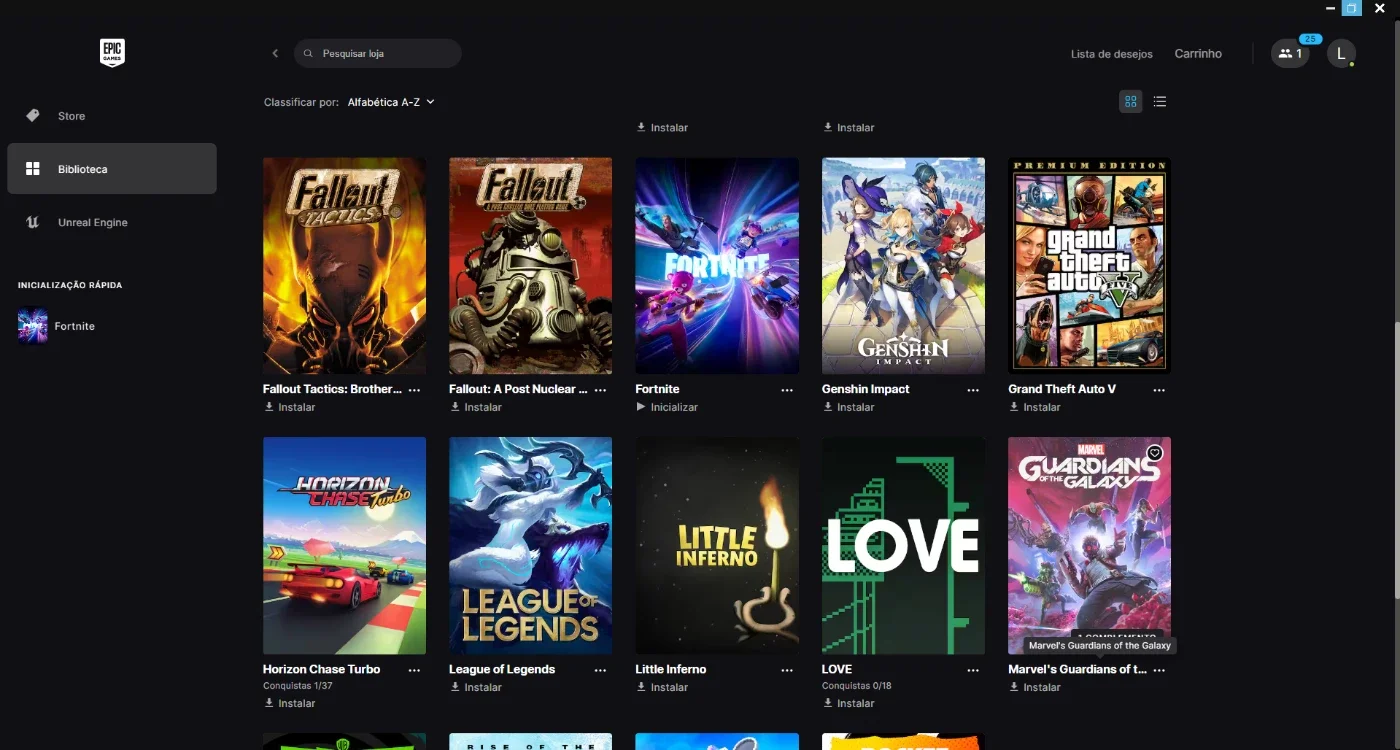
Task: Open options menu for League of Legends
Action: pos(600,670)
